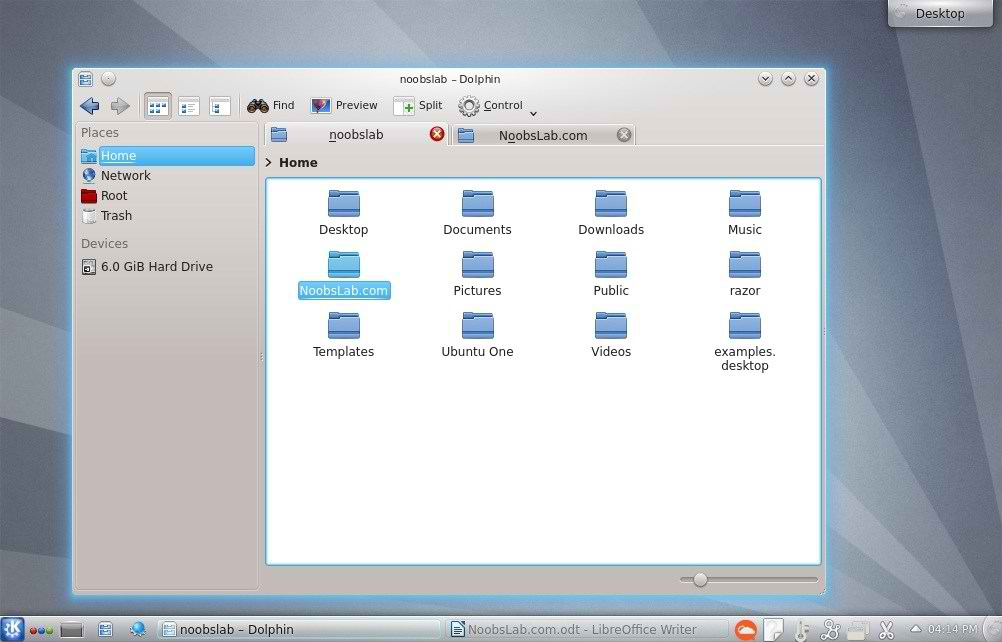
Task: Open the Control menu
Action: coord(491,105)
